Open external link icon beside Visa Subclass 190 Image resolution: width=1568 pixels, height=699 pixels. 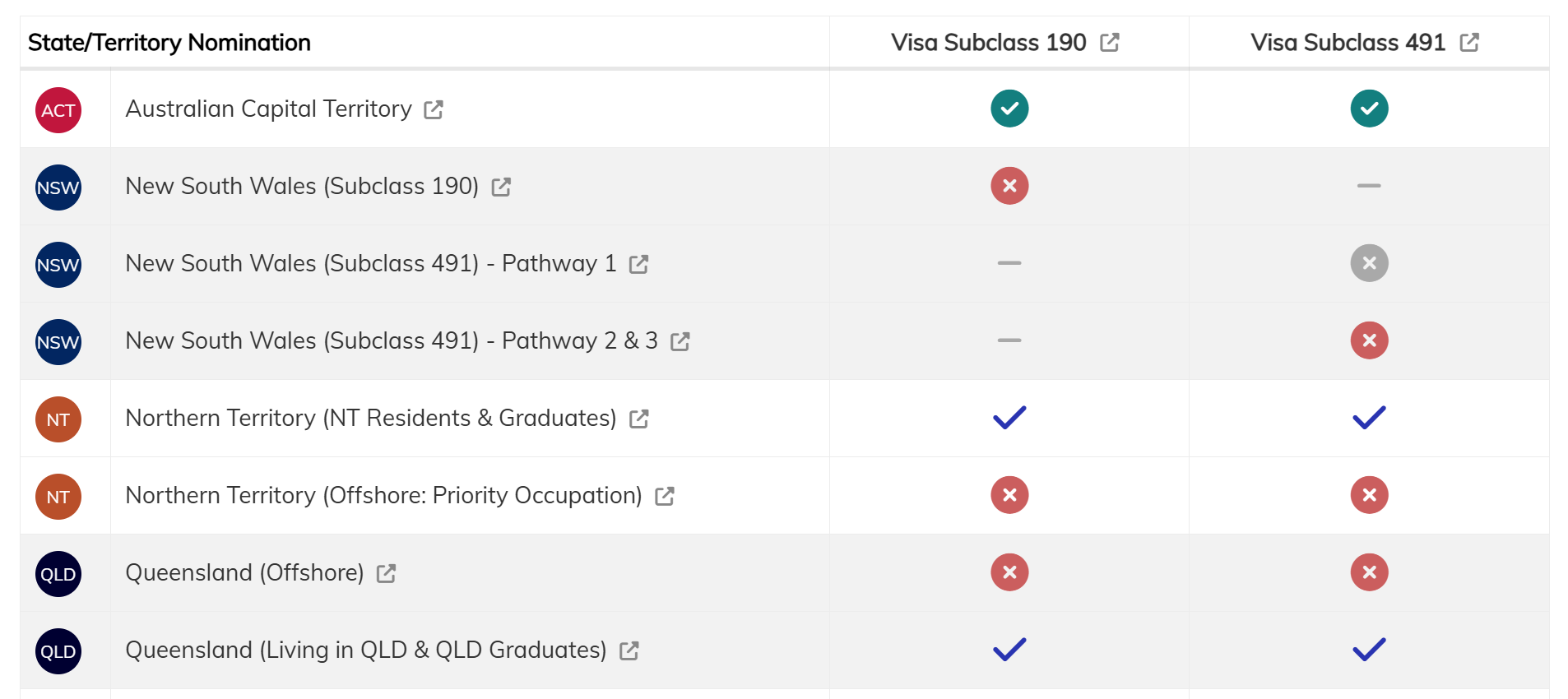click(x=1109, y=42)
